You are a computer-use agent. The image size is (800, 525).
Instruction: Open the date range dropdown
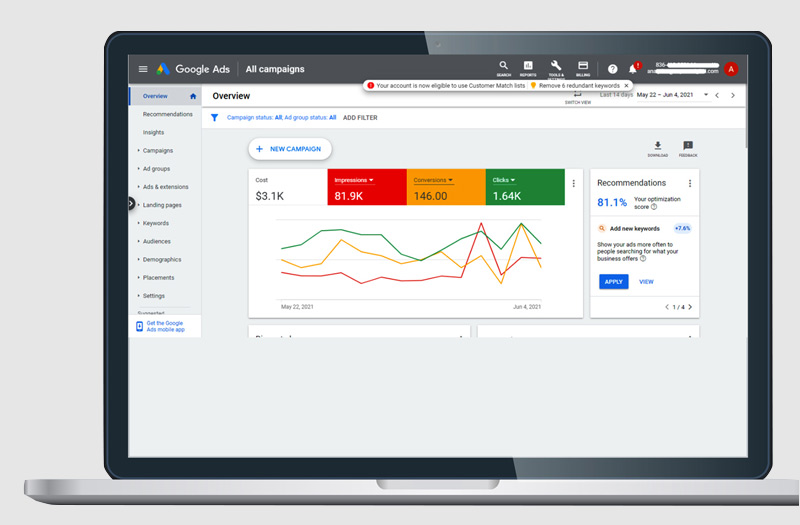(x=706, y=95)
